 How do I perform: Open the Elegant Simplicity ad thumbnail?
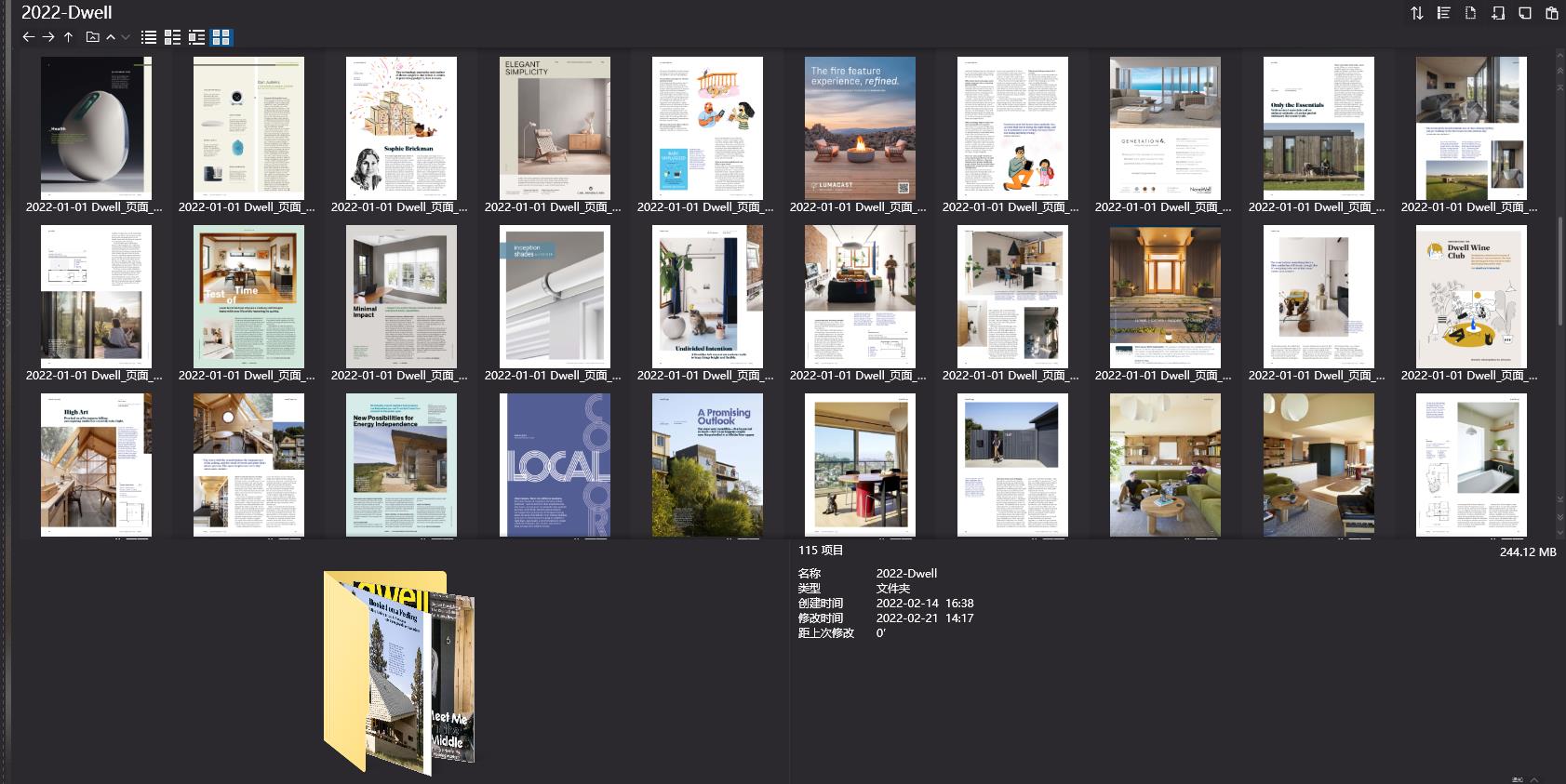pyautogui.click(x=555, y=127)
